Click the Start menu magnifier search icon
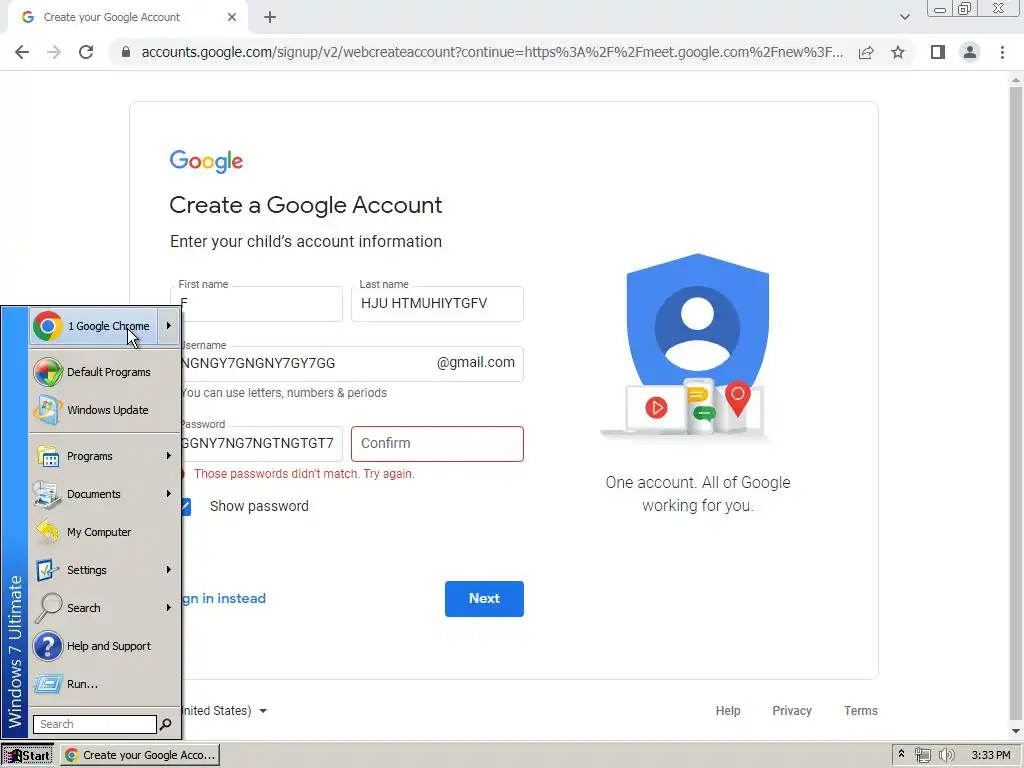The height and width of the screenshot is (768, 1024). coord(166,724)
